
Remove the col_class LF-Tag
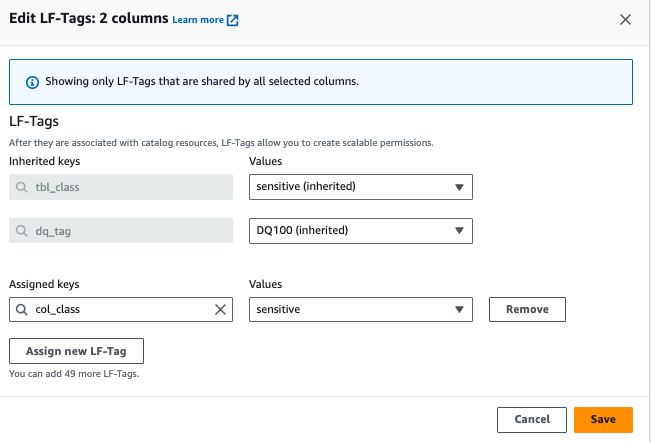527,310
